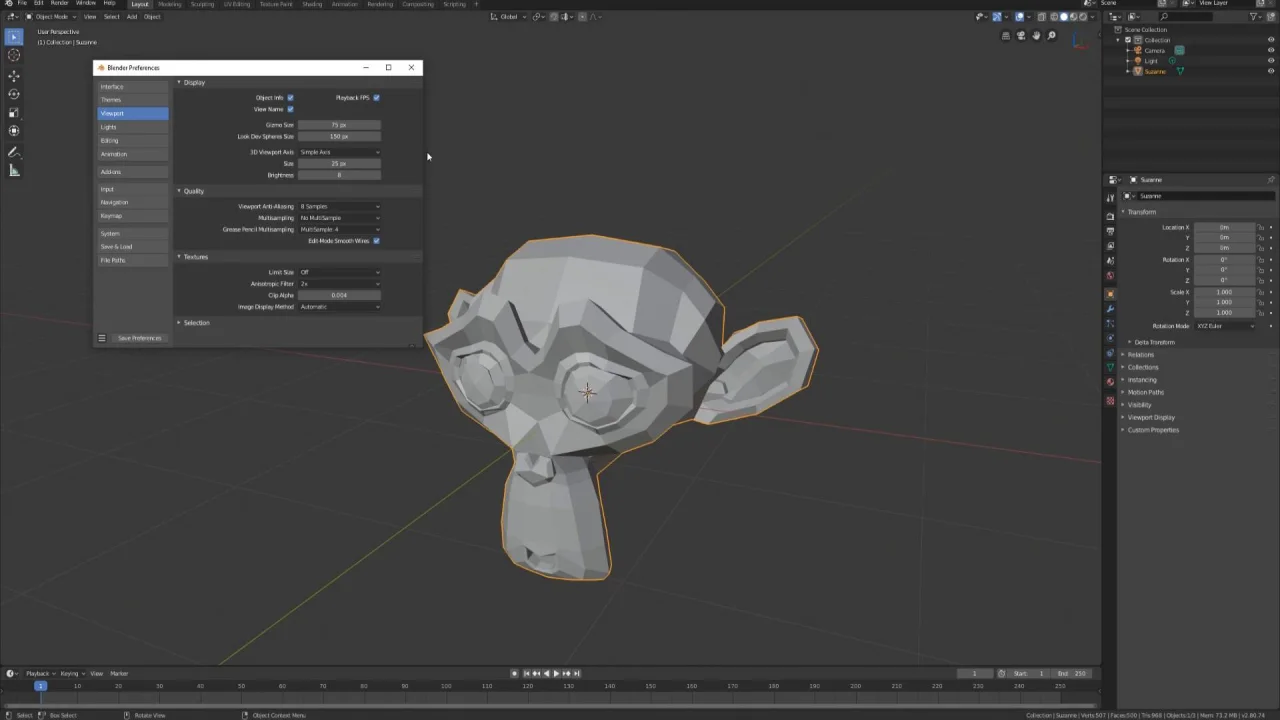Select the Select Box tool

coord(14,37)
